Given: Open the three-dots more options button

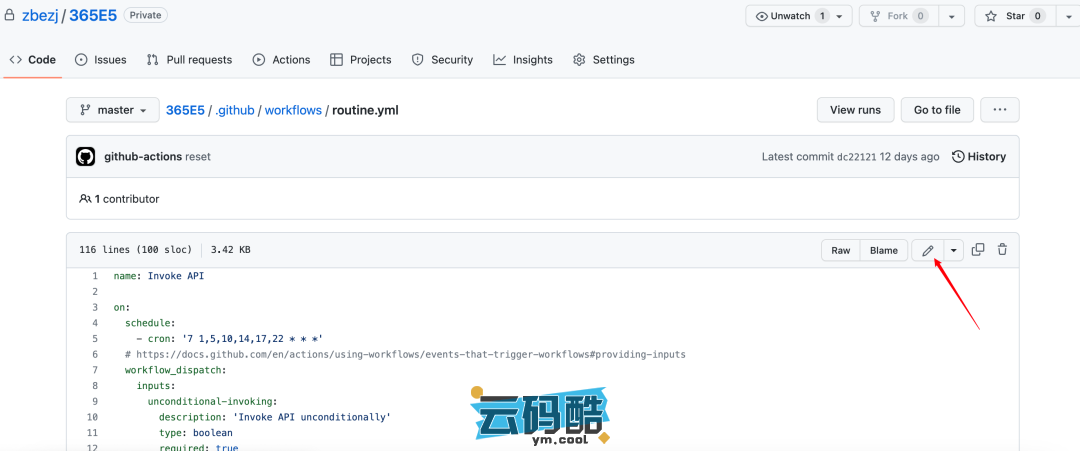Looking at the screenshot, I should [999, 110].
